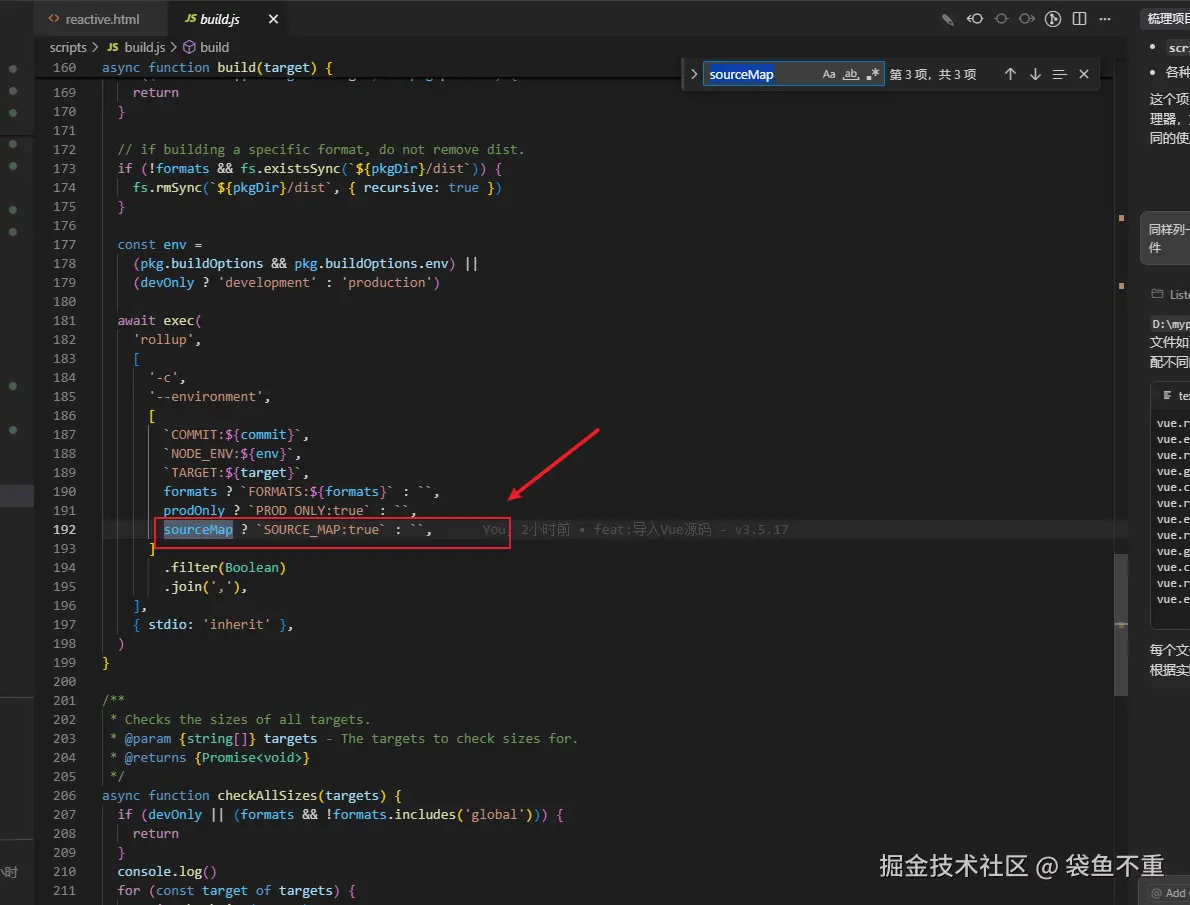The height and width of the screenshot is (905, 1190).
Task: Click checkAllSizes function name on line 206
Action: tap(267, 795)
